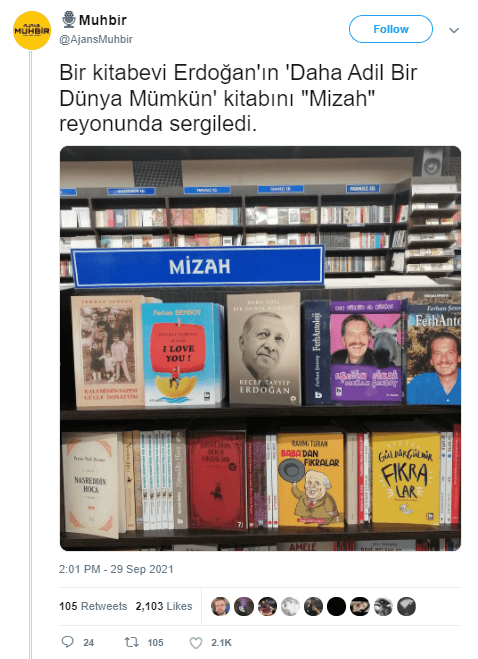
Task: Open the solid black liker avatar
Action: click(336, 606)
